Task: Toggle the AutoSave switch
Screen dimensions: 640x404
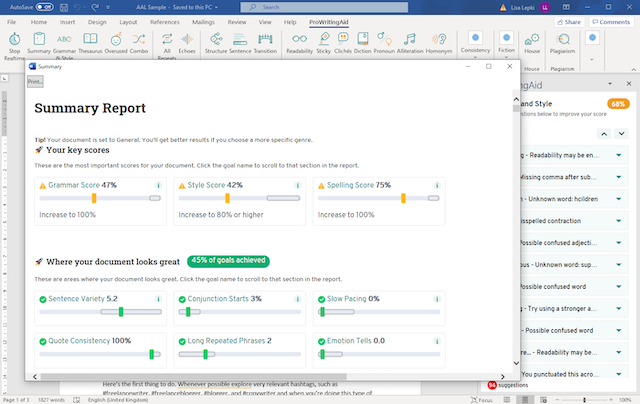Action: 44,7
